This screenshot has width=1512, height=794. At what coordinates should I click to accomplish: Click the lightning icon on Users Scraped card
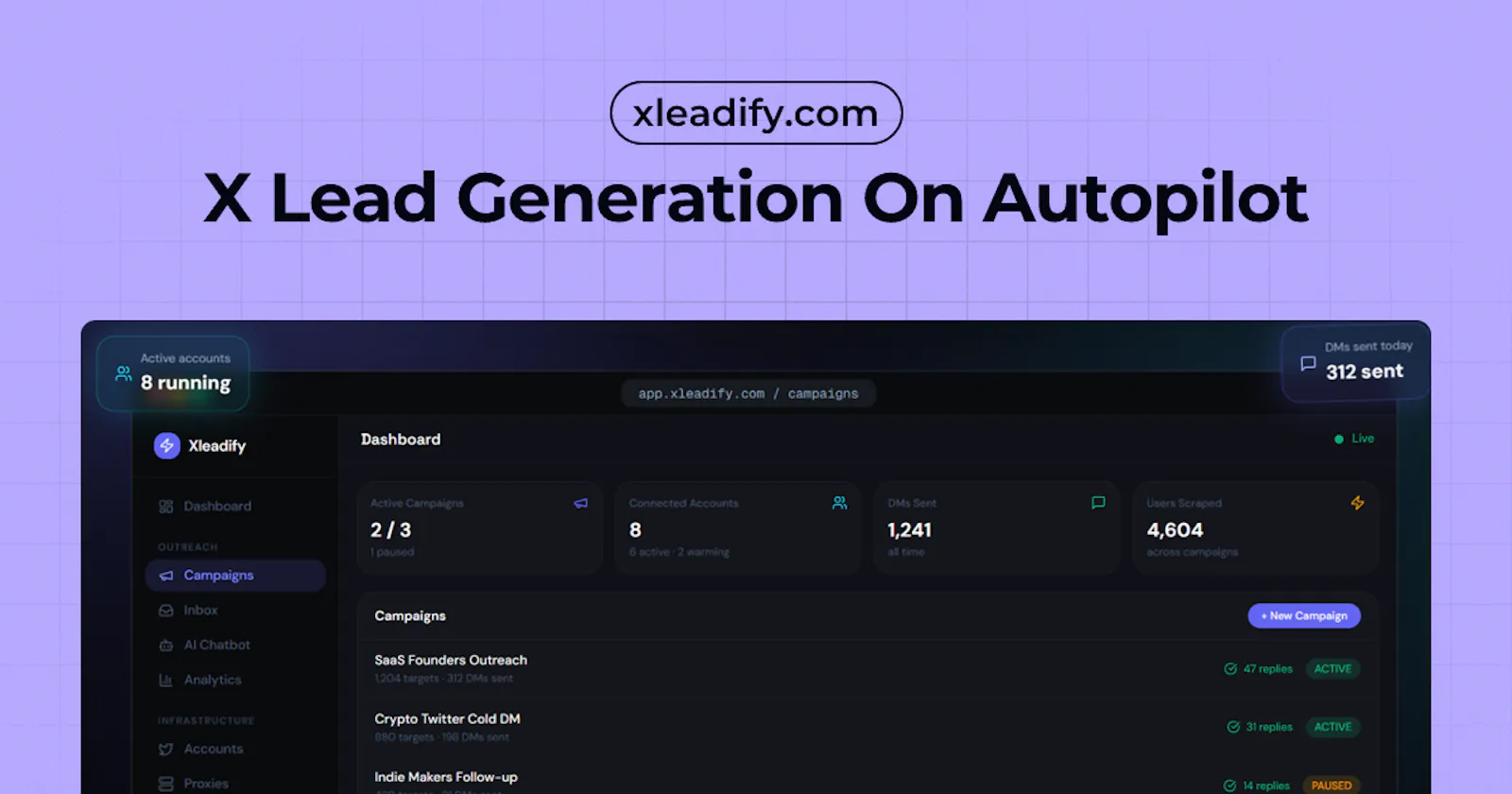(1357, 503)
